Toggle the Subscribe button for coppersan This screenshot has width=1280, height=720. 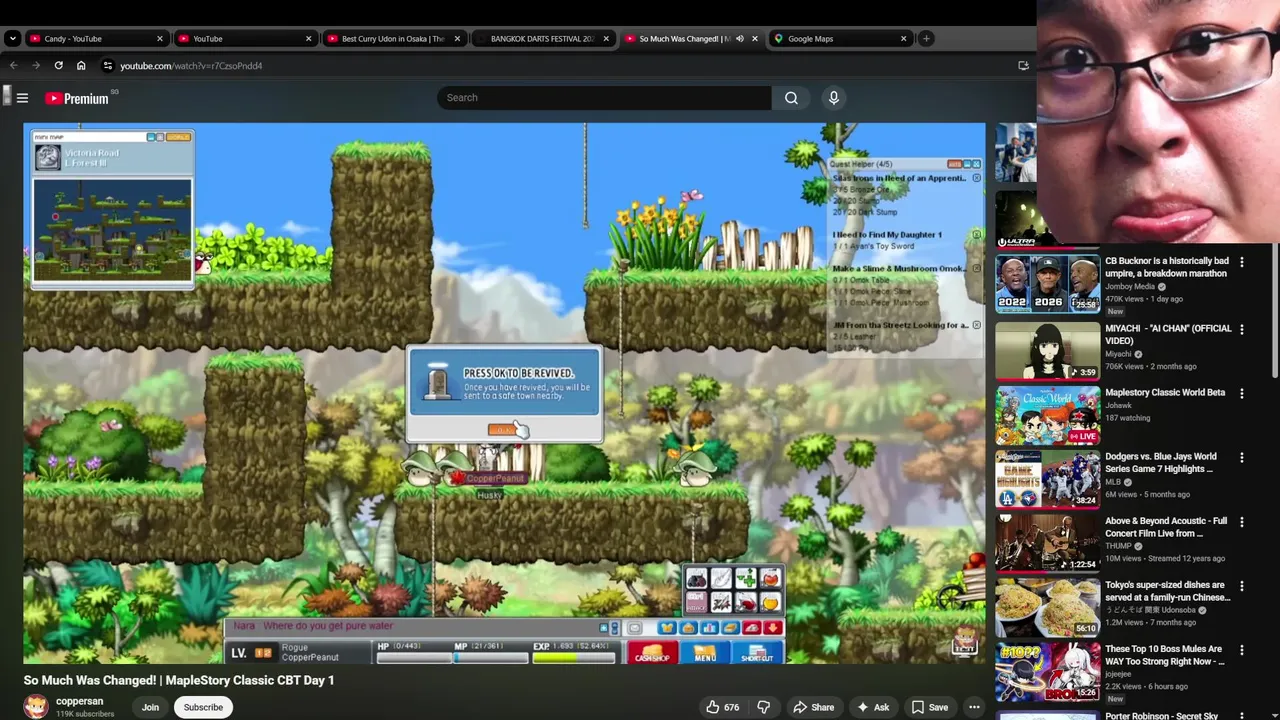(203, 707)
